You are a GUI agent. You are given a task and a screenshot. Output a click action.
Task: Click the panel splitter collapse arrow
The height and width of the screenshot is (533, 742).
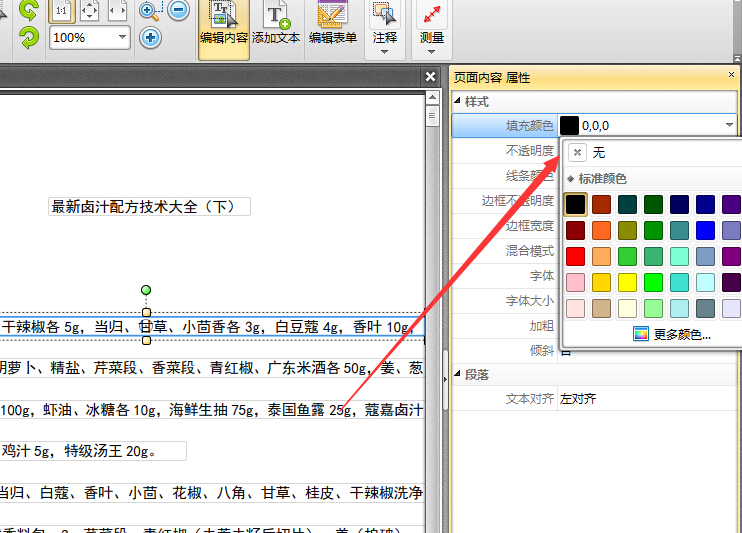445,379
